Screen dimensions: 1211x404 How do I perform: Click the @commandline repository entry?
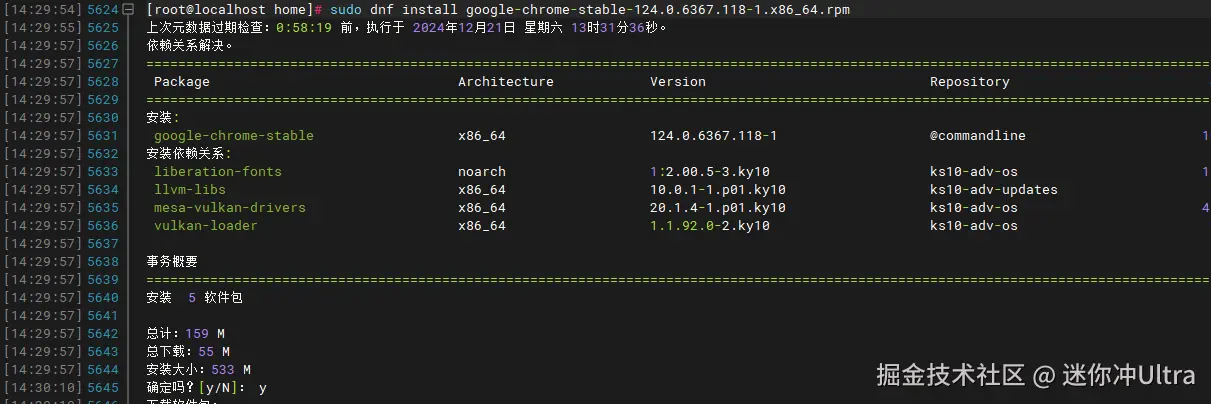pos(977,135)
